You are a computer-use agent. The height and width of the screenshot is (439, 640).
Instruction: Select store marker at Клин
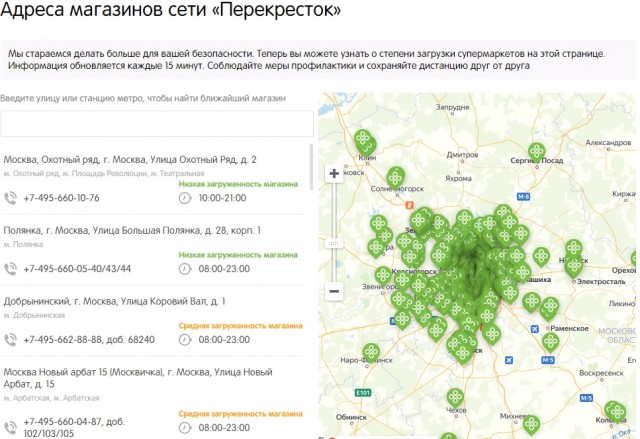click(x=362, y=140)
